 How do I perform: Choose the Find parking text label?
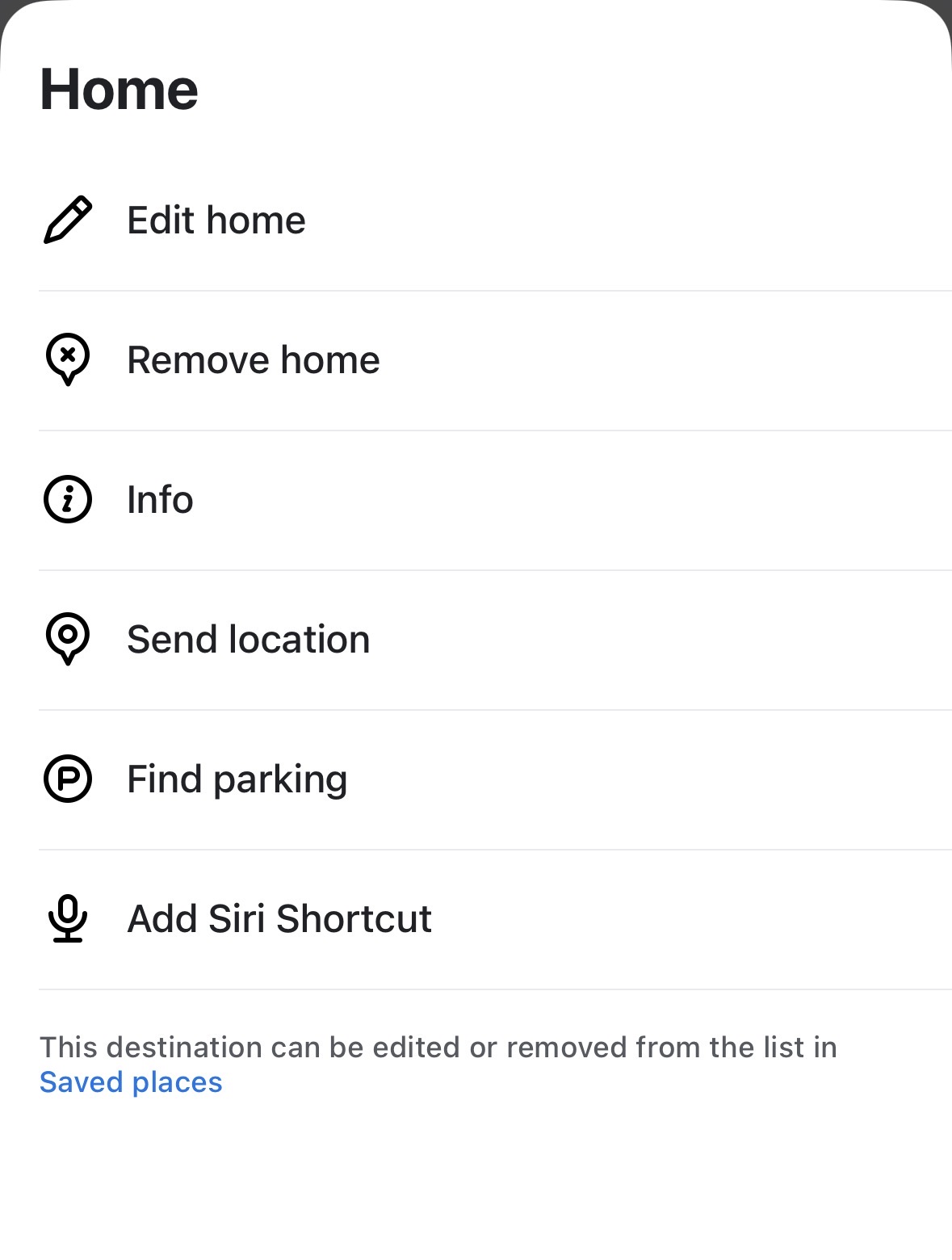coord(237,779)
